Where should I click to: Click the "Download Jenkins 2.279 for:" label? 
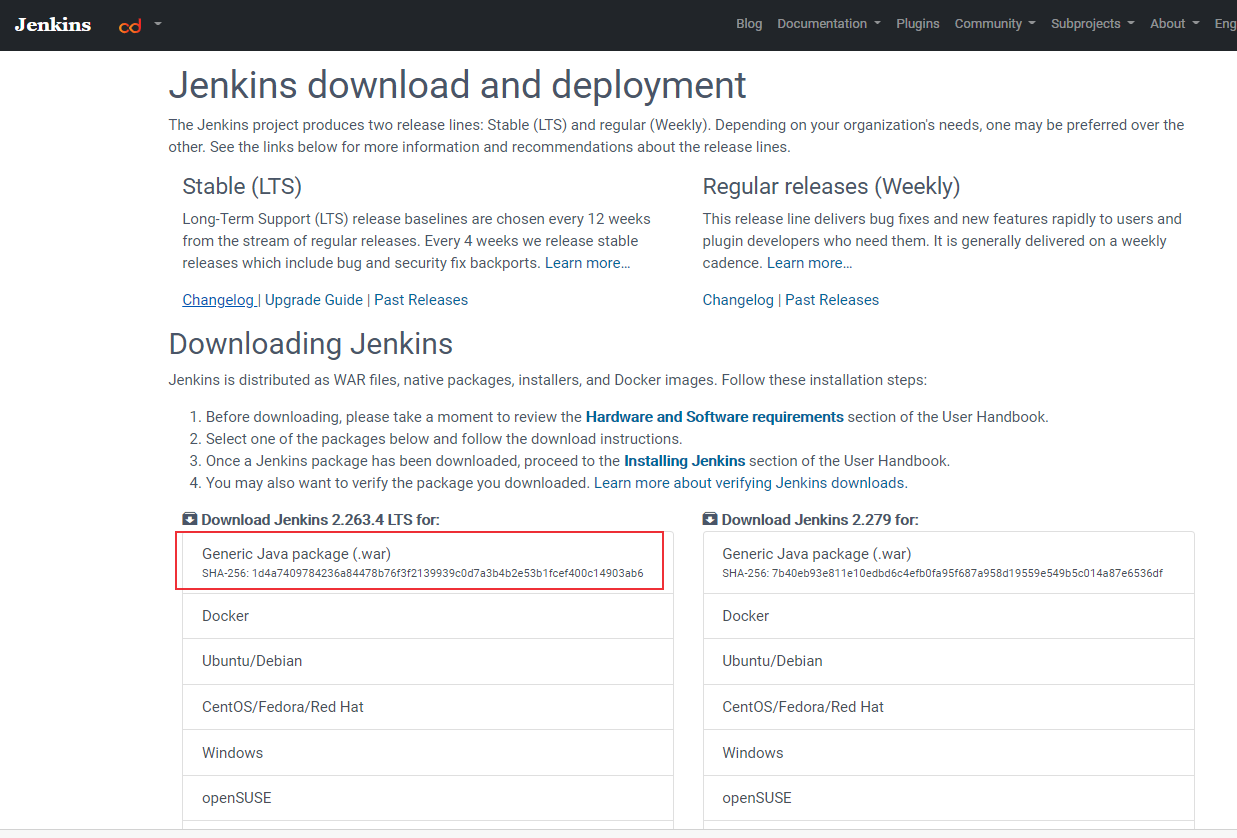820,520
